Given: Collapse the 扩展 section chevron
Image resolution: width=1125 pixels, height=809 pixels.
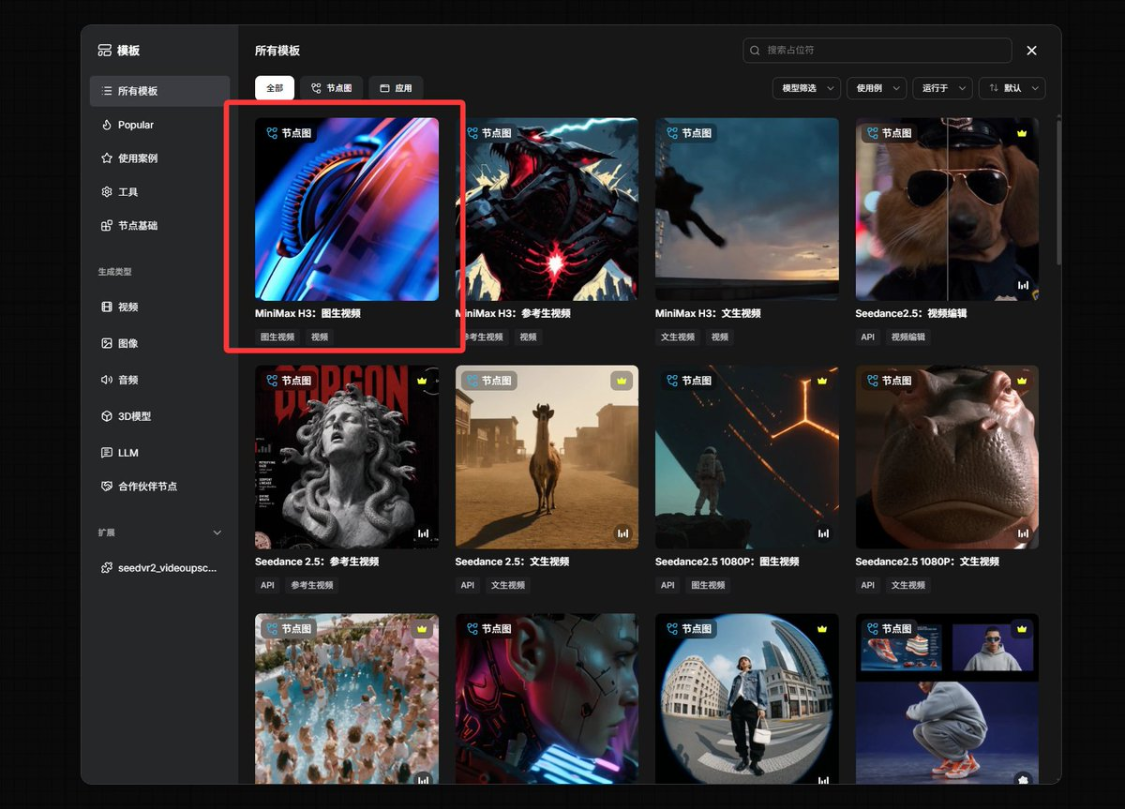Looking at the screenshot, I should (217, 532).
